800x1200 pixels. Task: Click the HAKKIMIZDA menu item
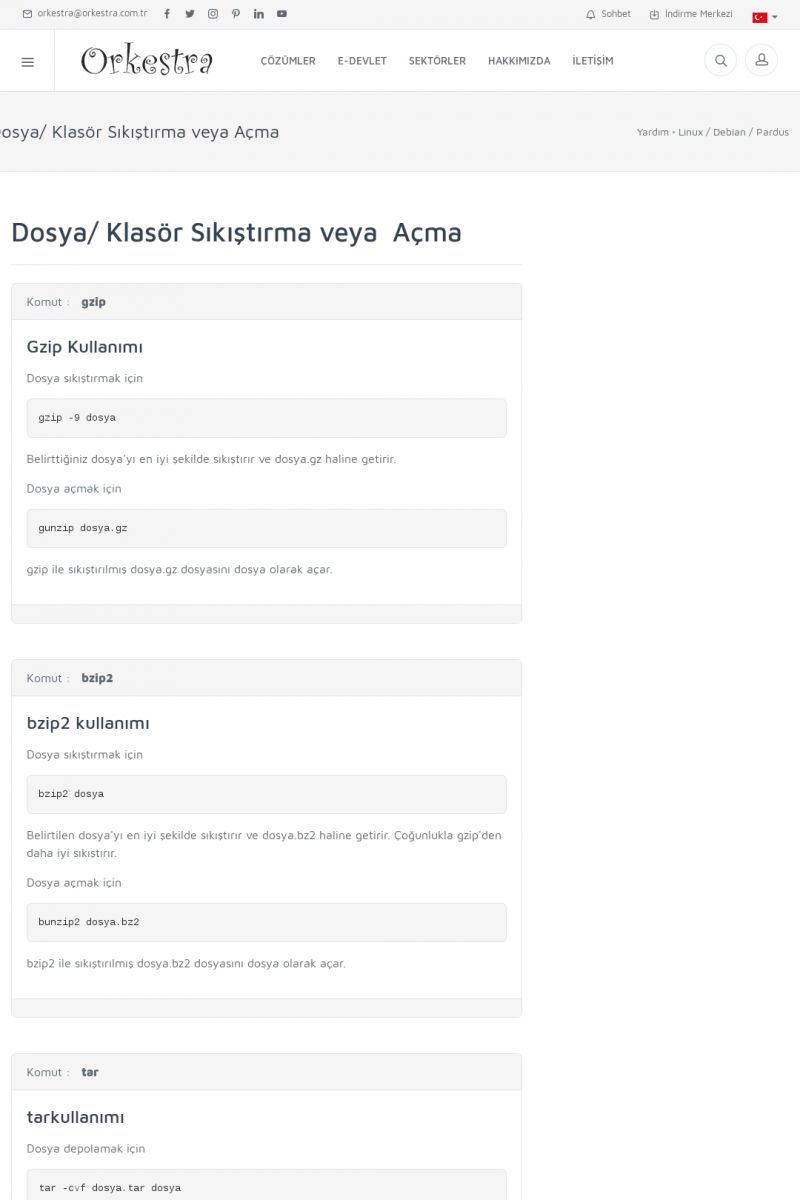point(519,61)
